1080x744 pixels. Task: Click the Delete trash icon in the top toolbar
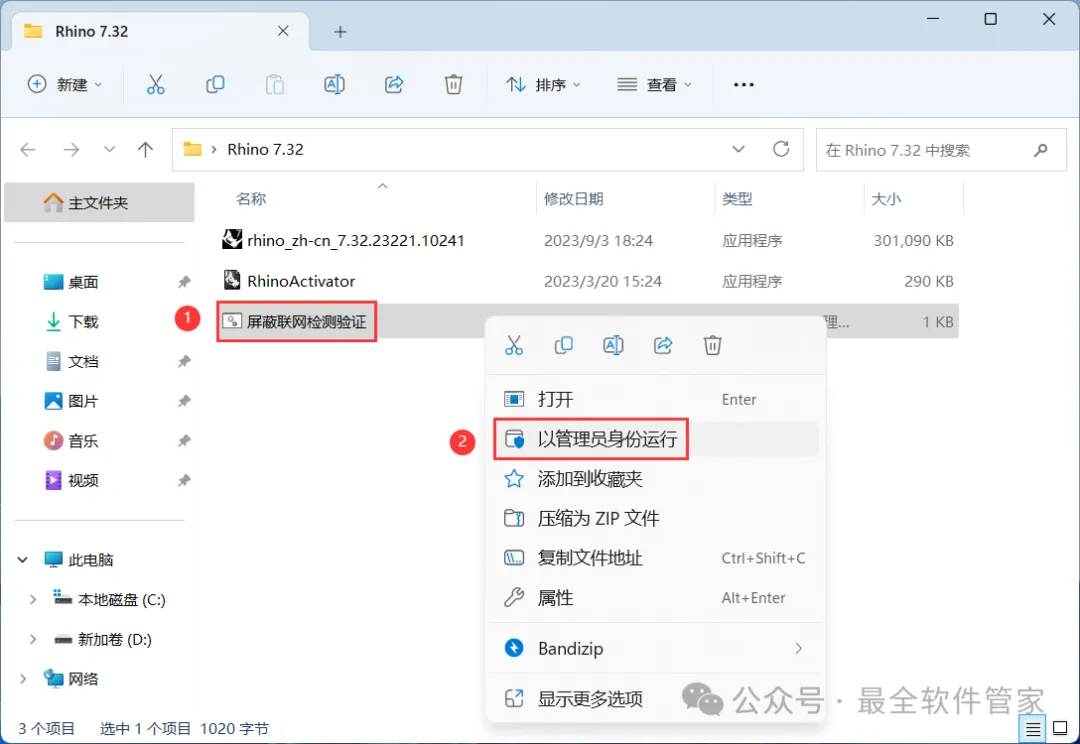453,85
